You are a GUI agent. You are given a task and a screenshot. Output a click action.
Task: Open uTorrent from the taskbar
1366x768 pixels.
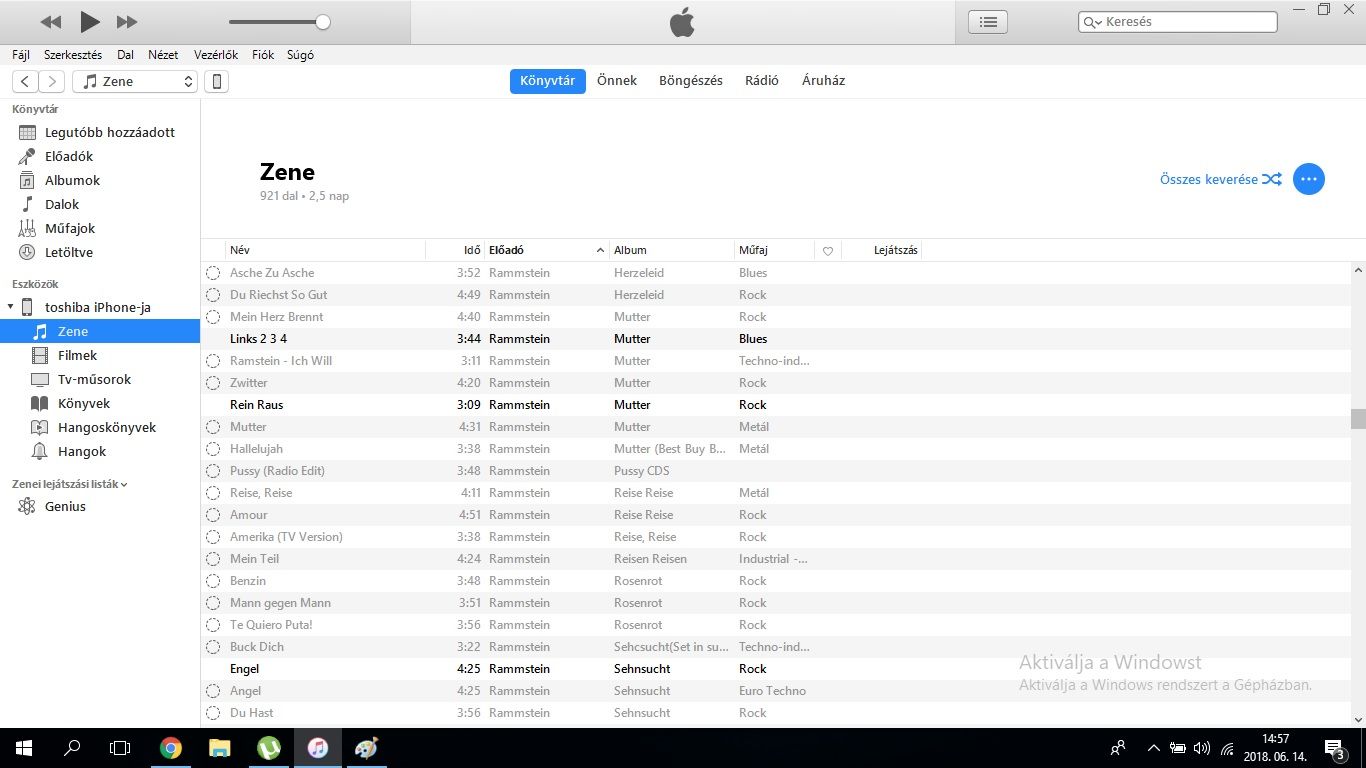point(268,748)
